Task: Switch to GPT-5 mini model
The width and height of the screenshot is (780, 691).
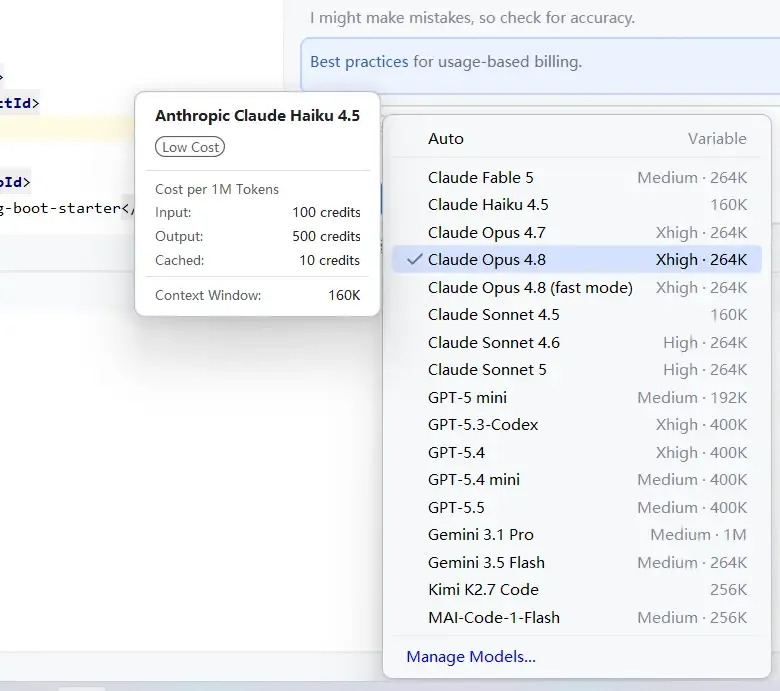Action: [x=577, y=397]
